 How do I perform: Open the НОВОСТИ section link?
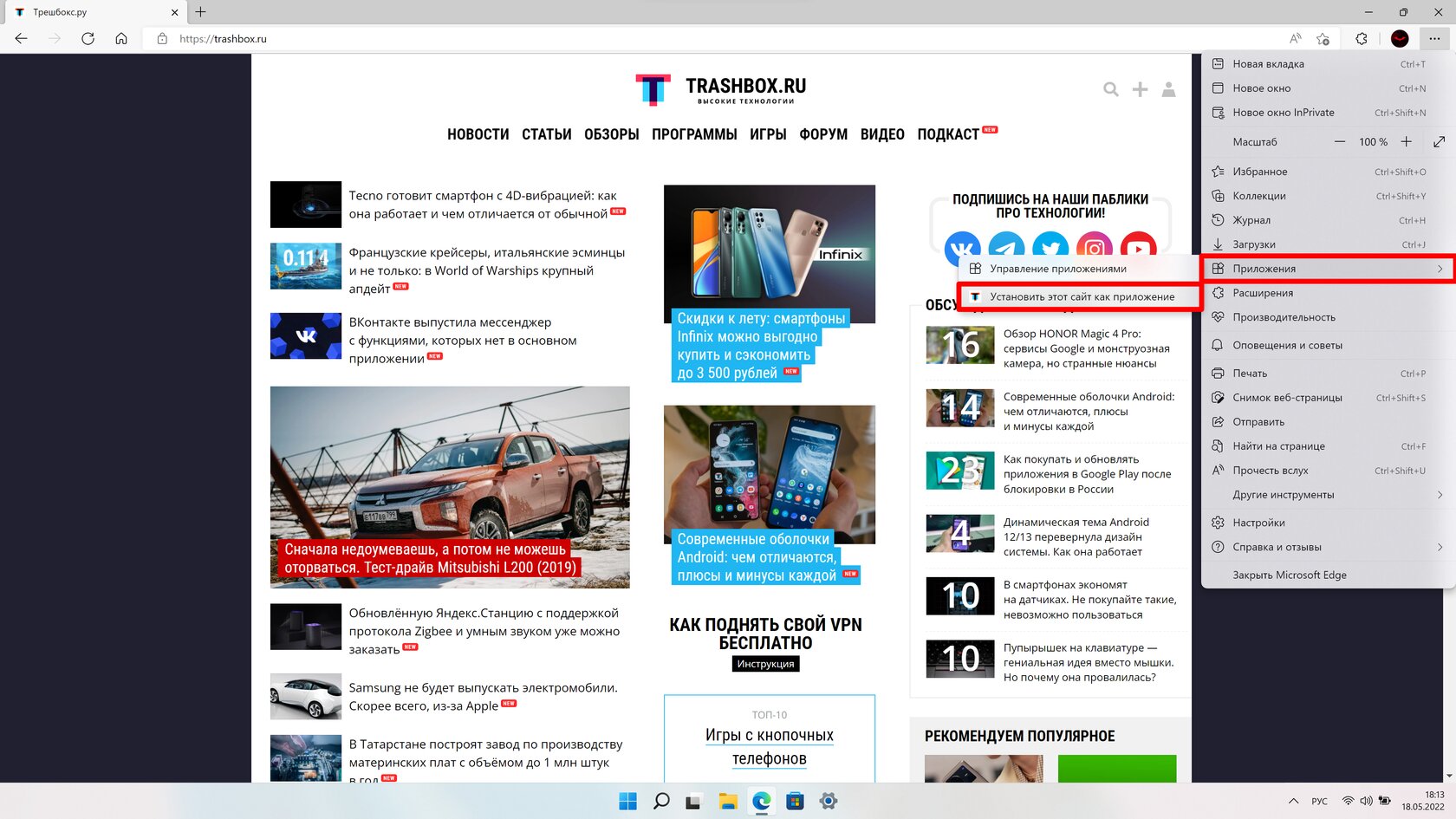coord(478,134)
